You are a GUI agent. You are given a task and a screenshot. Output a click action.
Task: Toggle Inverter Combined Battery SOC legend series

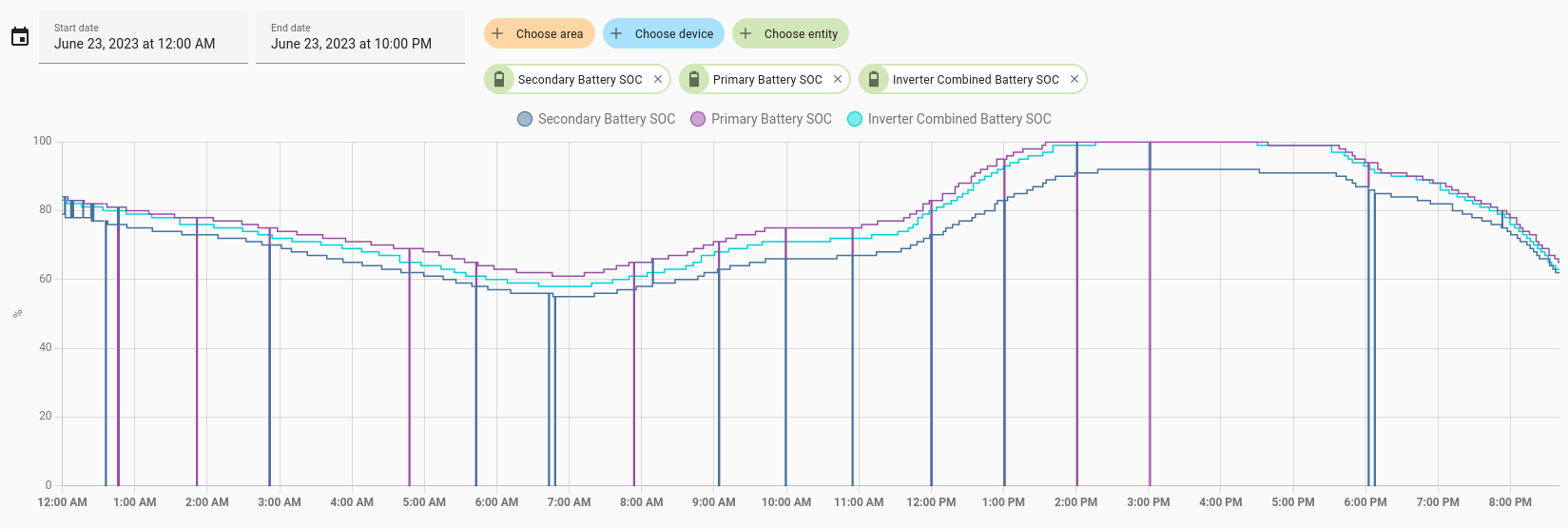point(949,119)
